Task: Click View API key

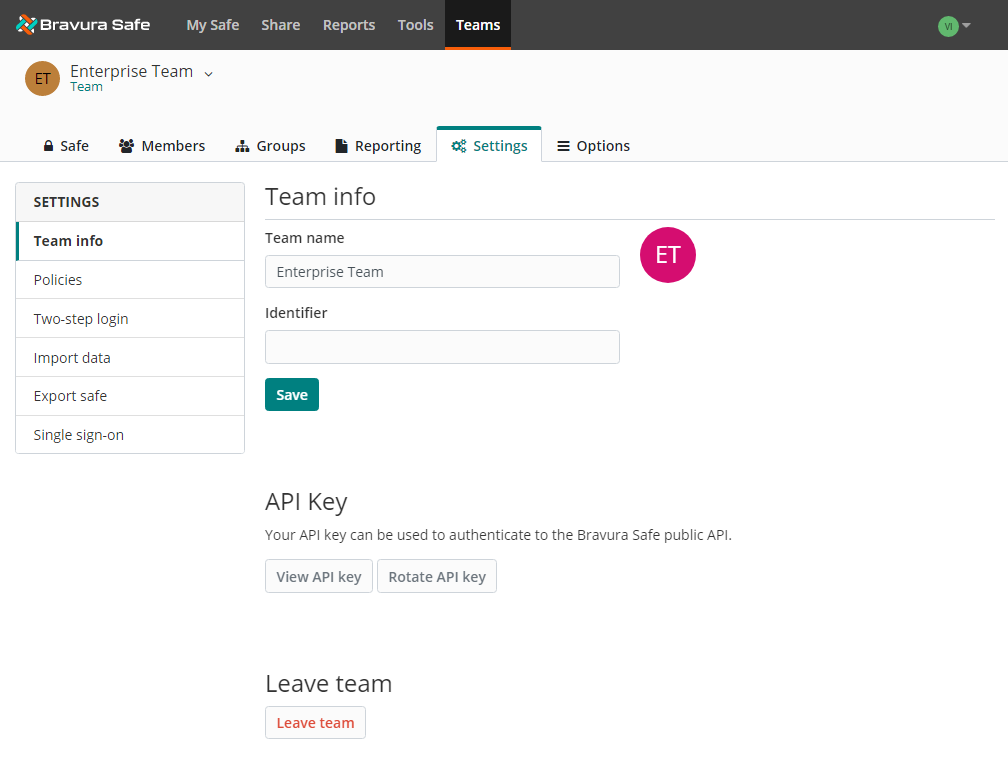Action: click(318, 576)
